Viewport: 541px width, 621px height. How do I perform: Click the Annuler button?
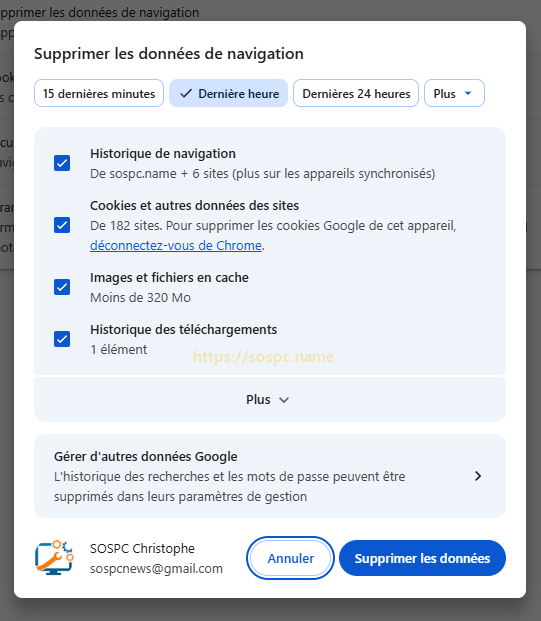click(290, 558)
